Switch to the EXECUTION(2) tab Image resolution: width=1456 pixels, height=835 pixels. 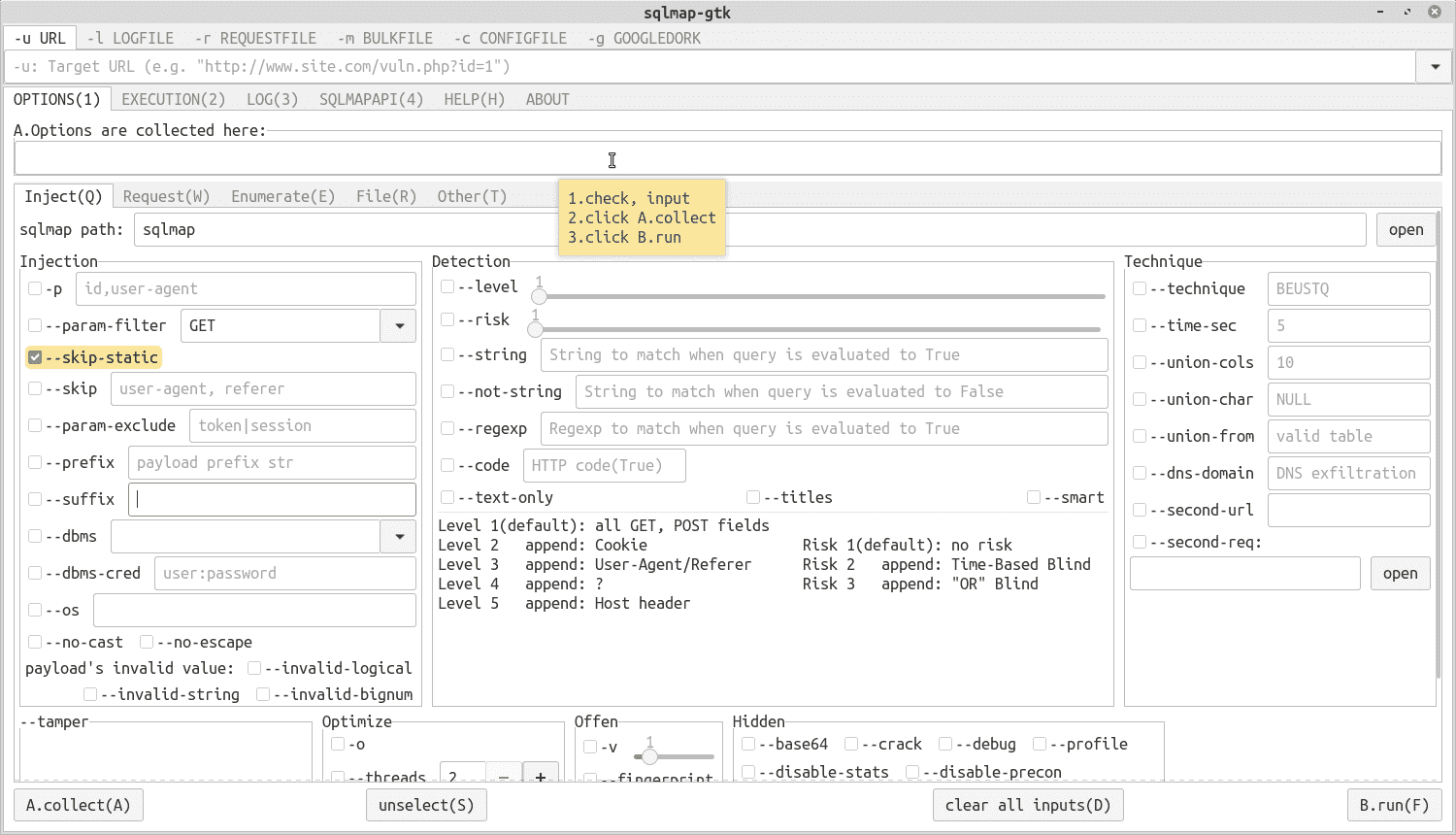coord(173,99)
